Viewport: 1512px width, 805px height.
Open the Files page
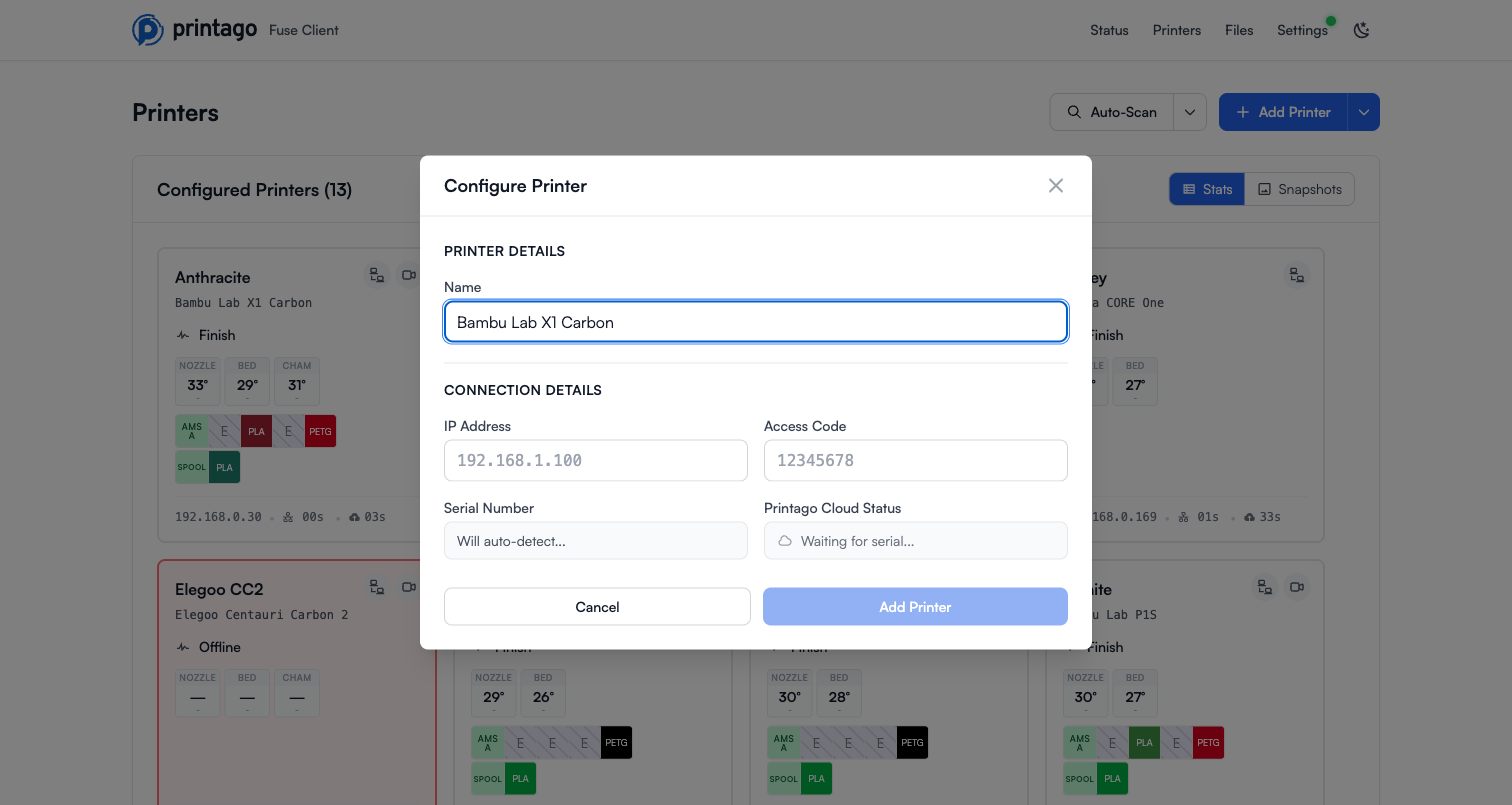pos(1239,30)
